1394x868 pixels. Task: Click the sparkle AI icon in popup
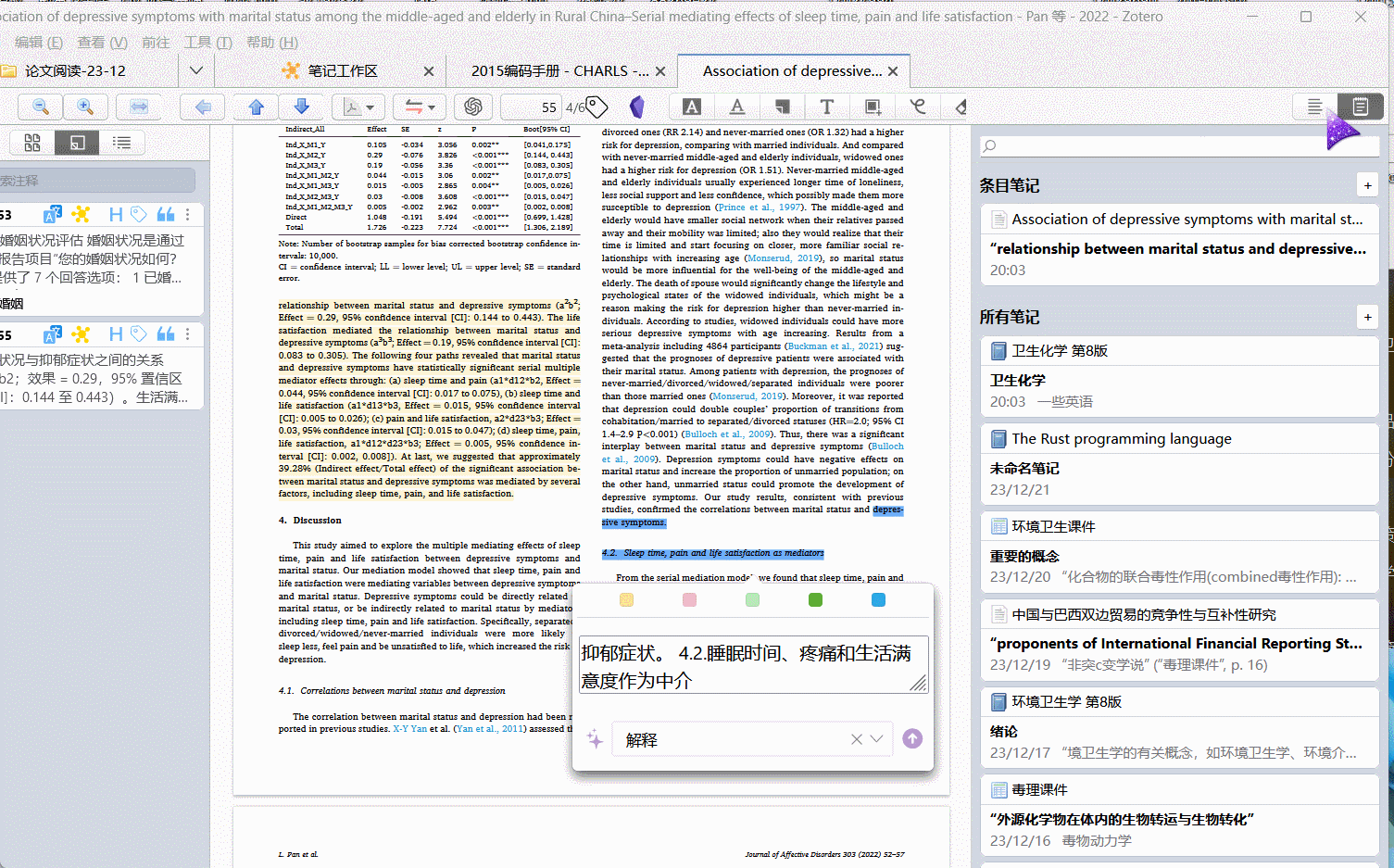[595, 739]
